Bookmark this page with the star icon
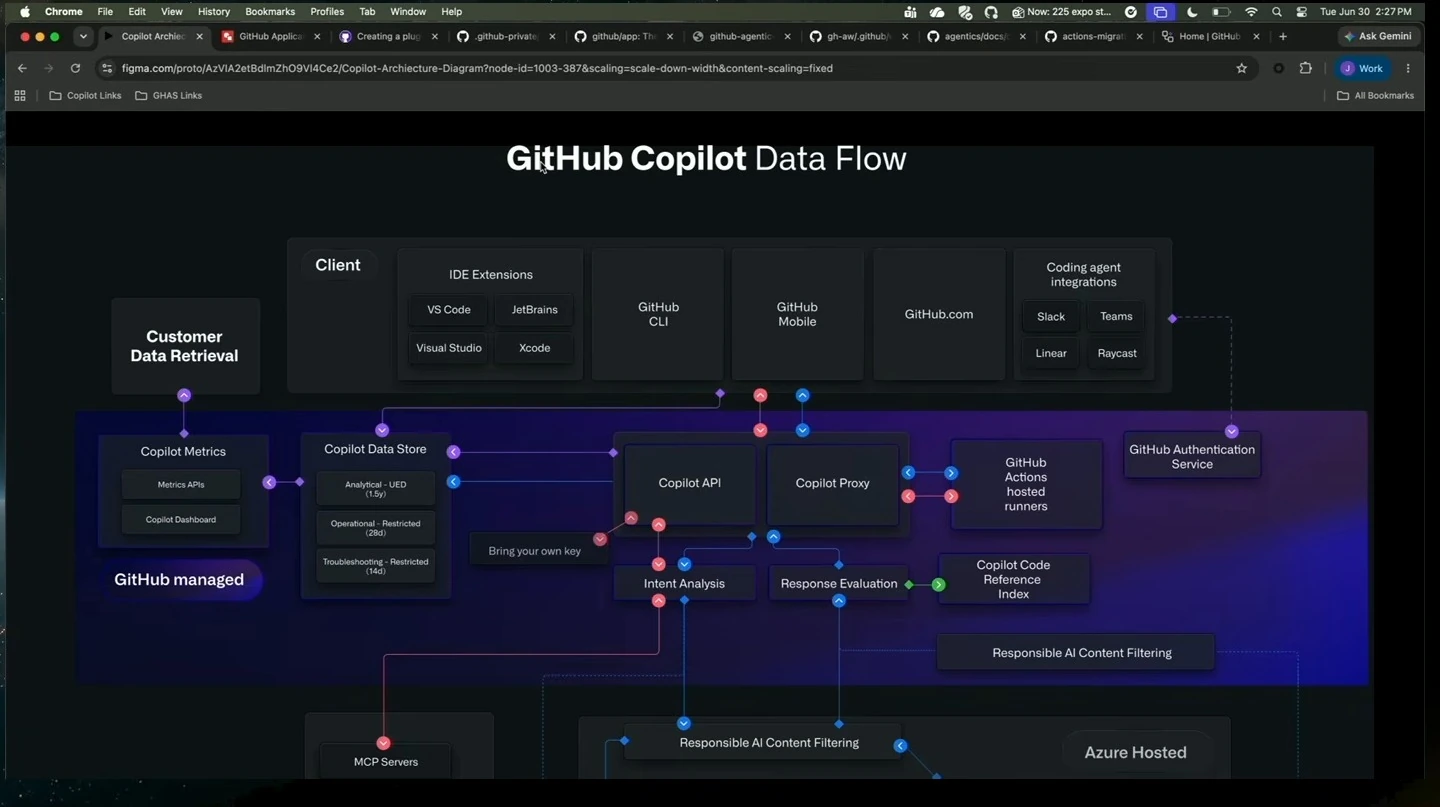 click(1242, 68)
